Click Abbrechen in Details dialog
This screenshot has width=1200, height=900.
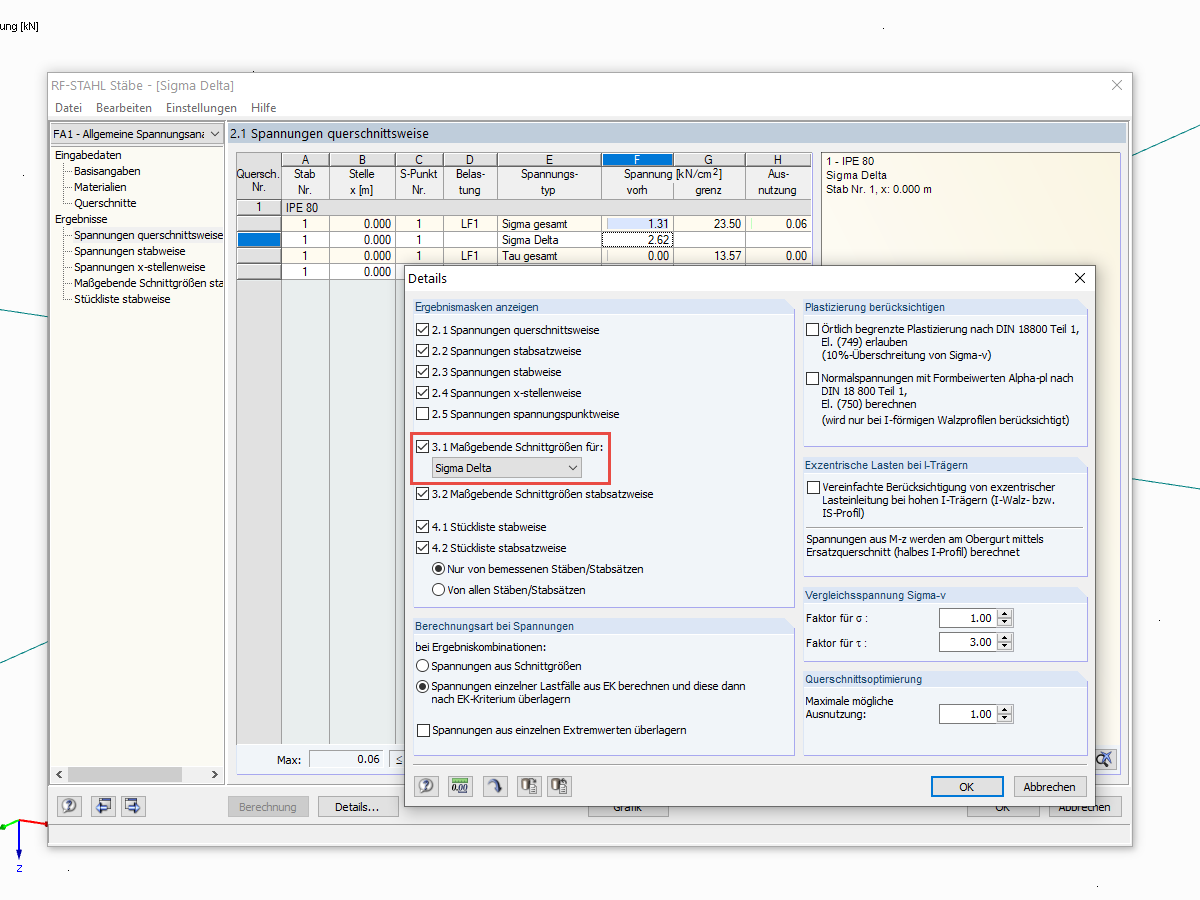1050,787
